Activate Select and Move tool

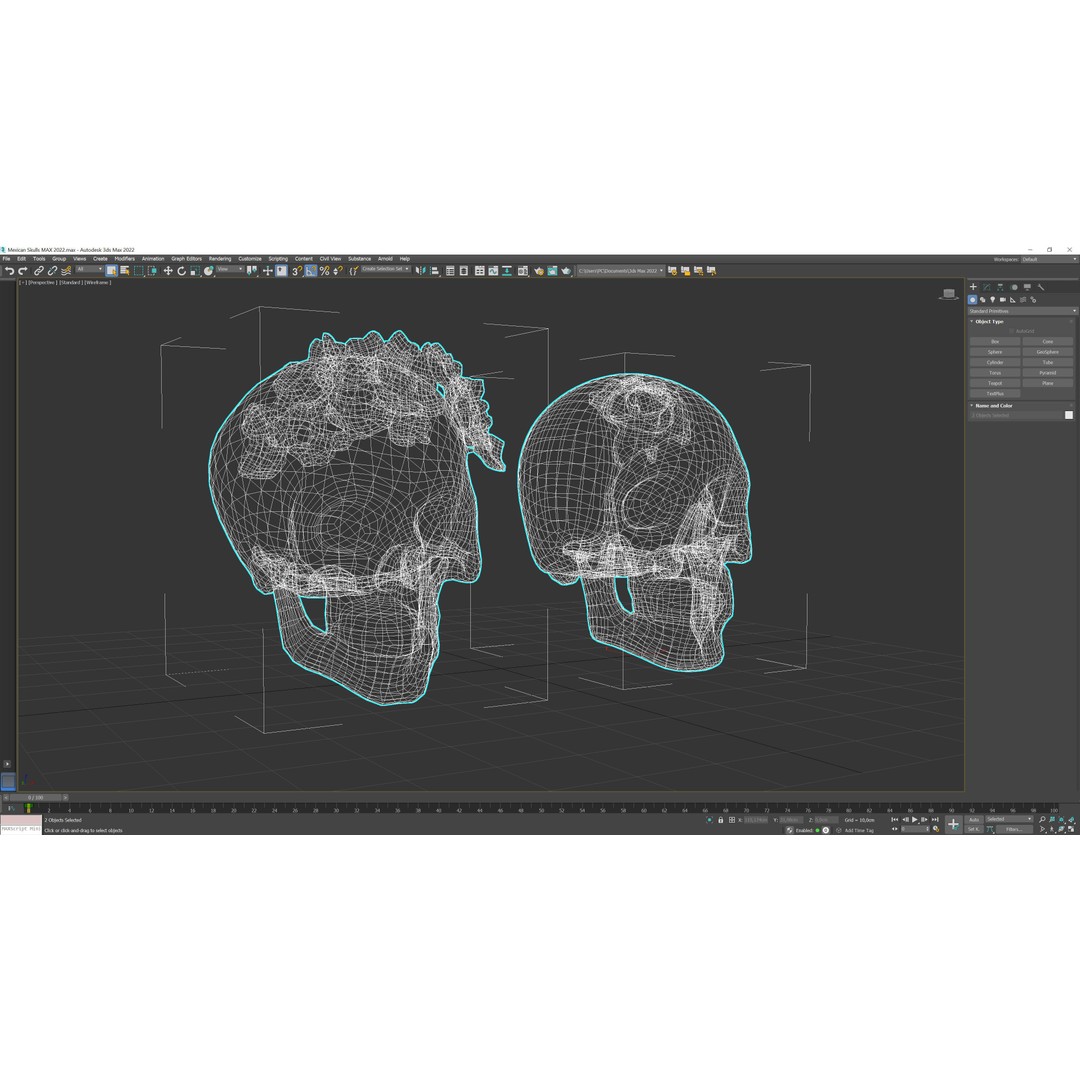[x=168, y=271]
